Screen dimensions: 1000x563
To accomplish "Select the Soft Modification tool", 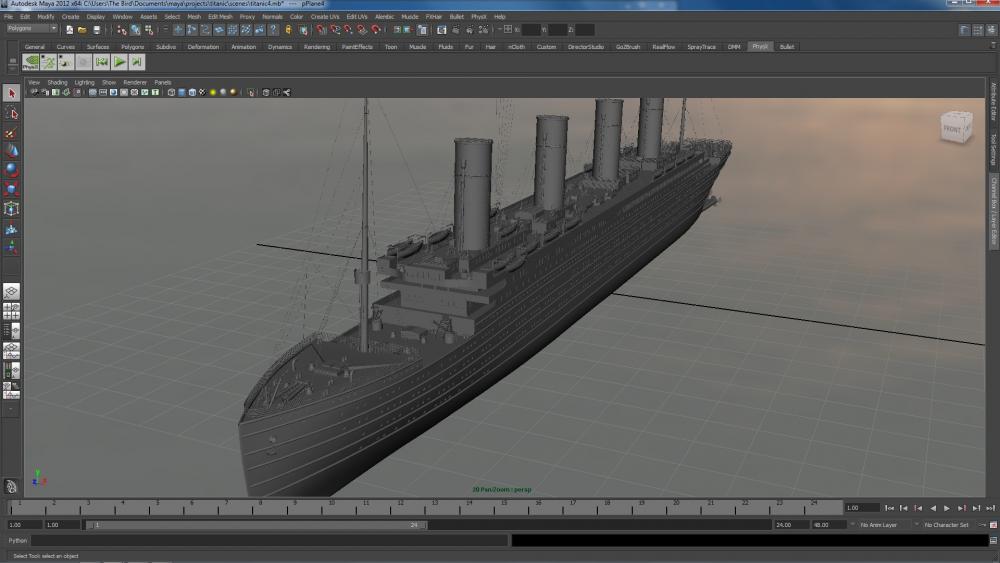I will point(11,228).
